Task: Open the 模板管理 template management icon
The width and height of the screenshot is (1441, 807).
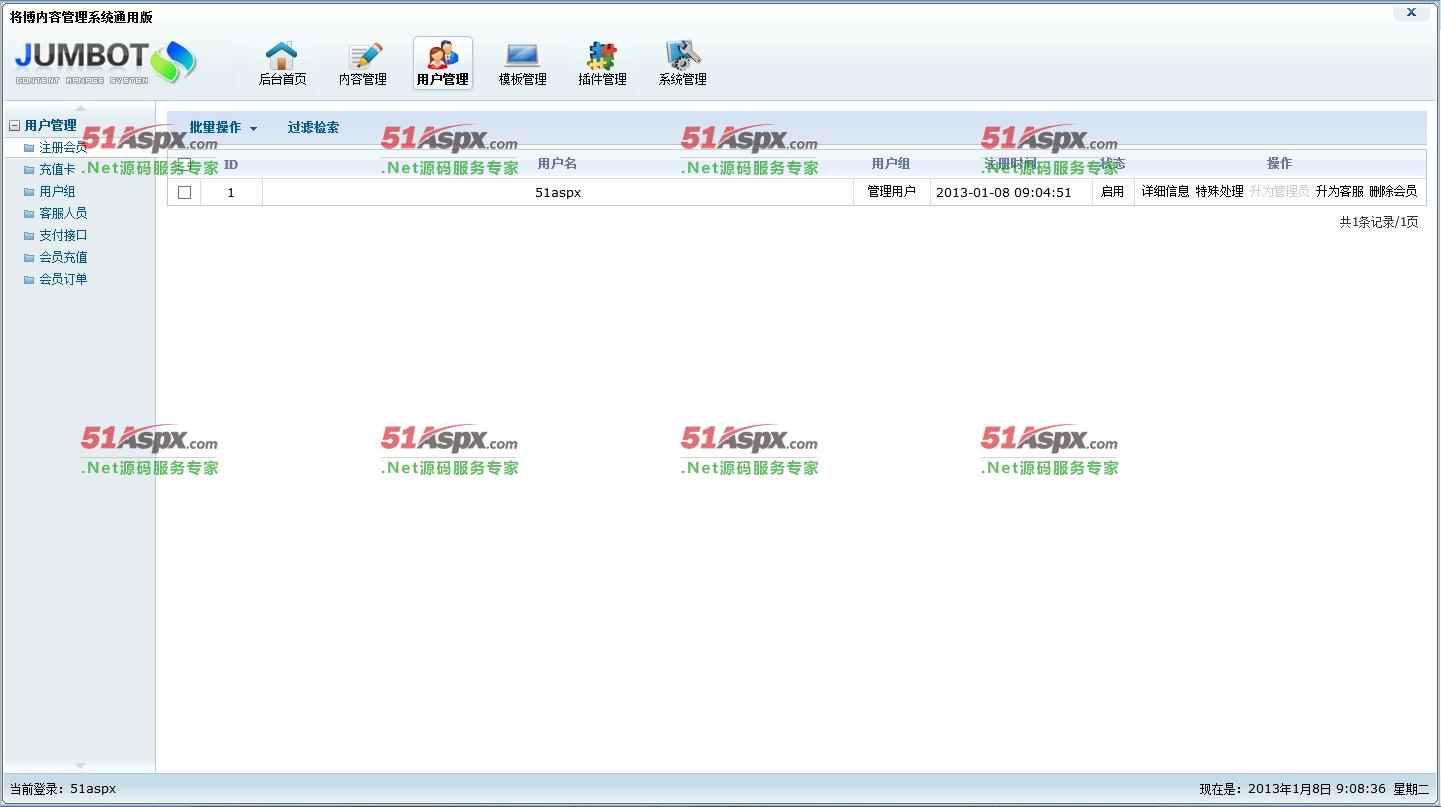Action: 522,64
